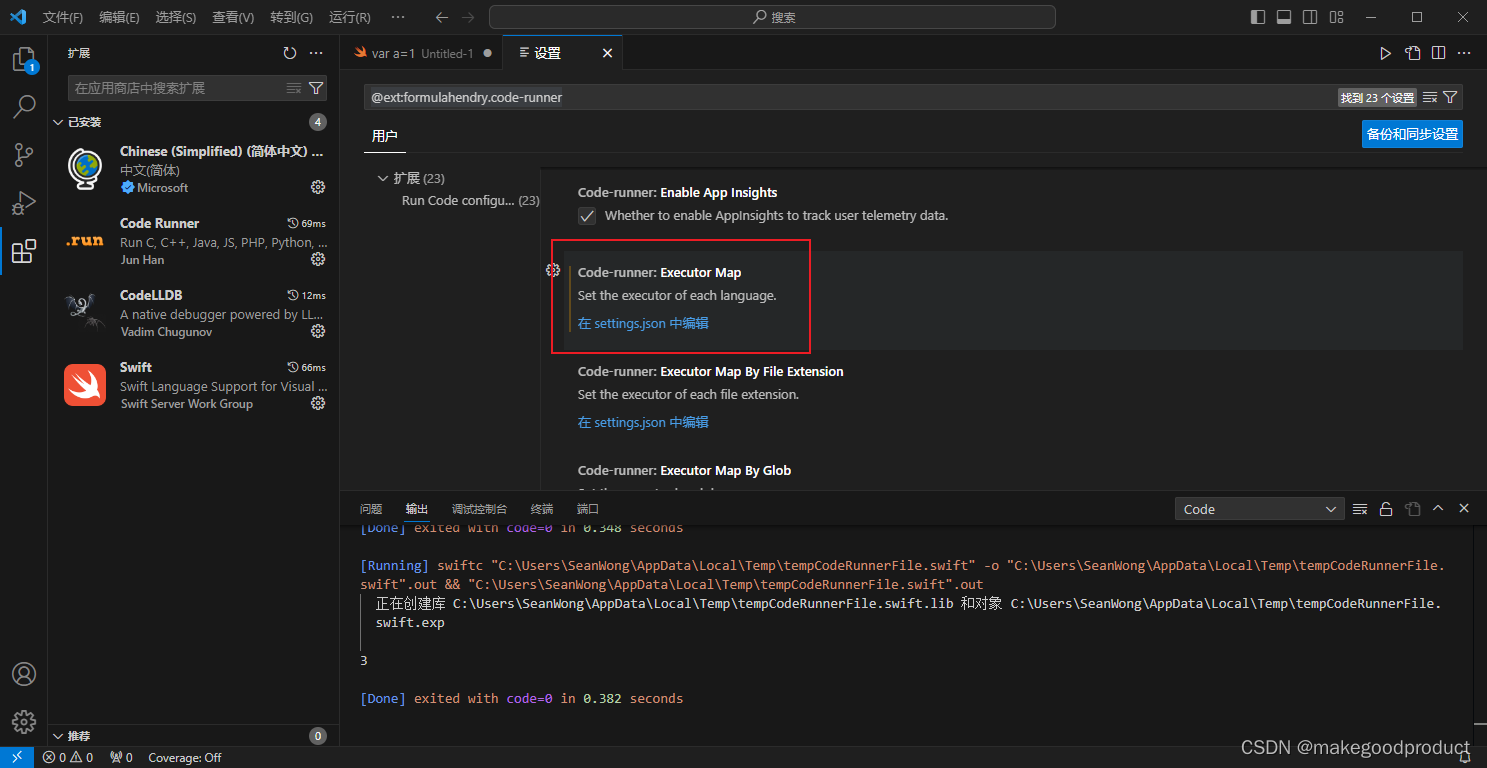
Task: Open the View menu
Action: point(233,17)
